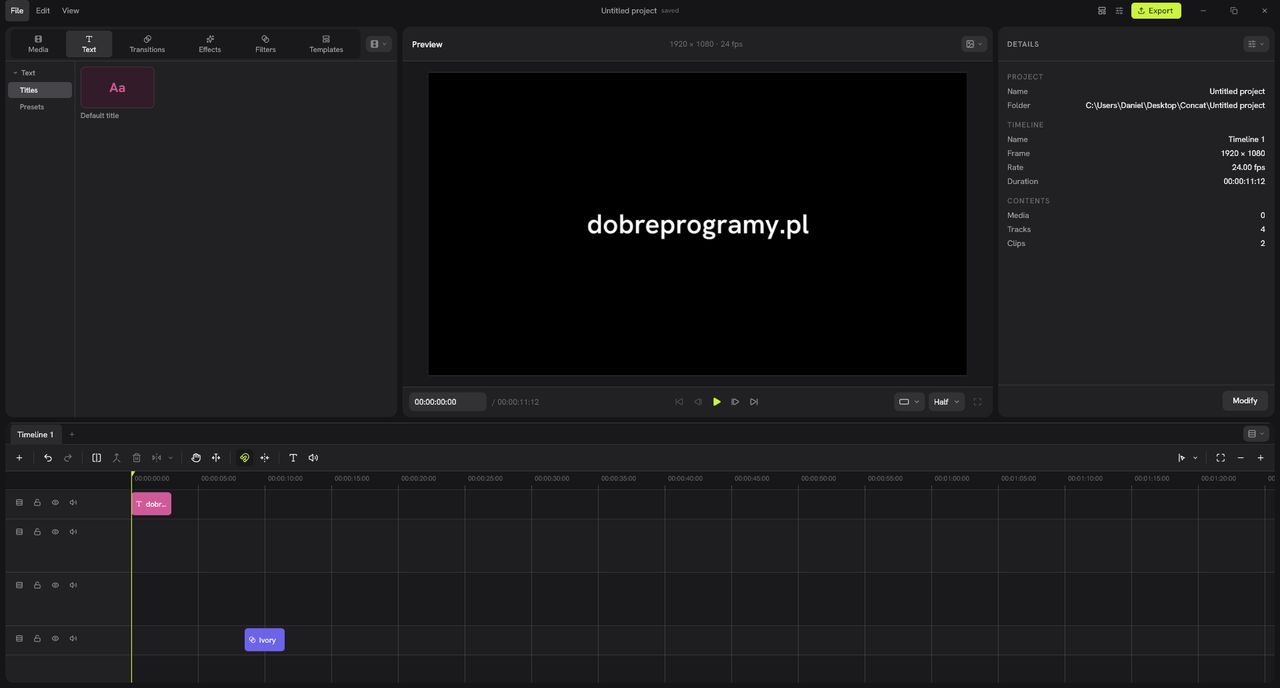Click the layout panels icon in title bar

[1102, 11]
